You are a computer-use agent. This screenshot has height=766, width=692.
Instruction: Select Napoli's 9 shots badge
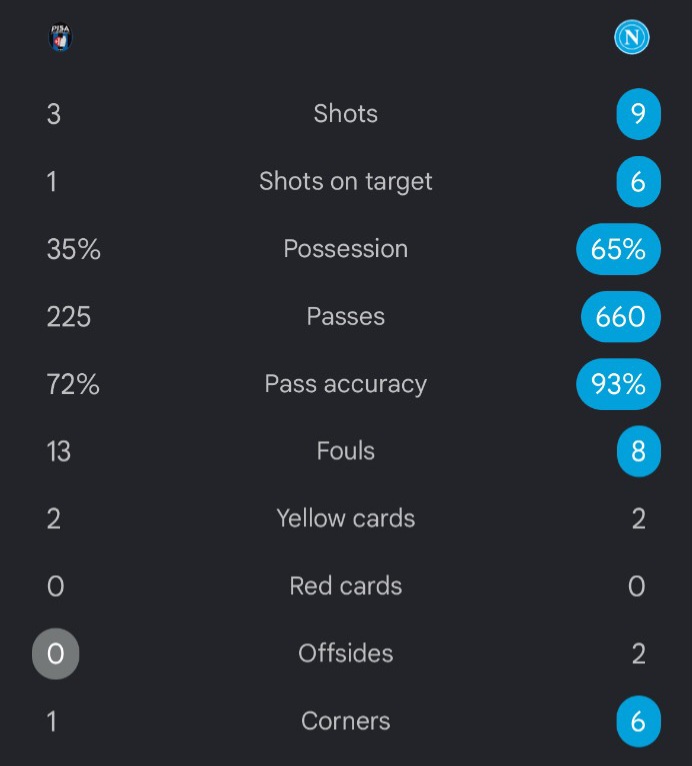coord(638,114)
